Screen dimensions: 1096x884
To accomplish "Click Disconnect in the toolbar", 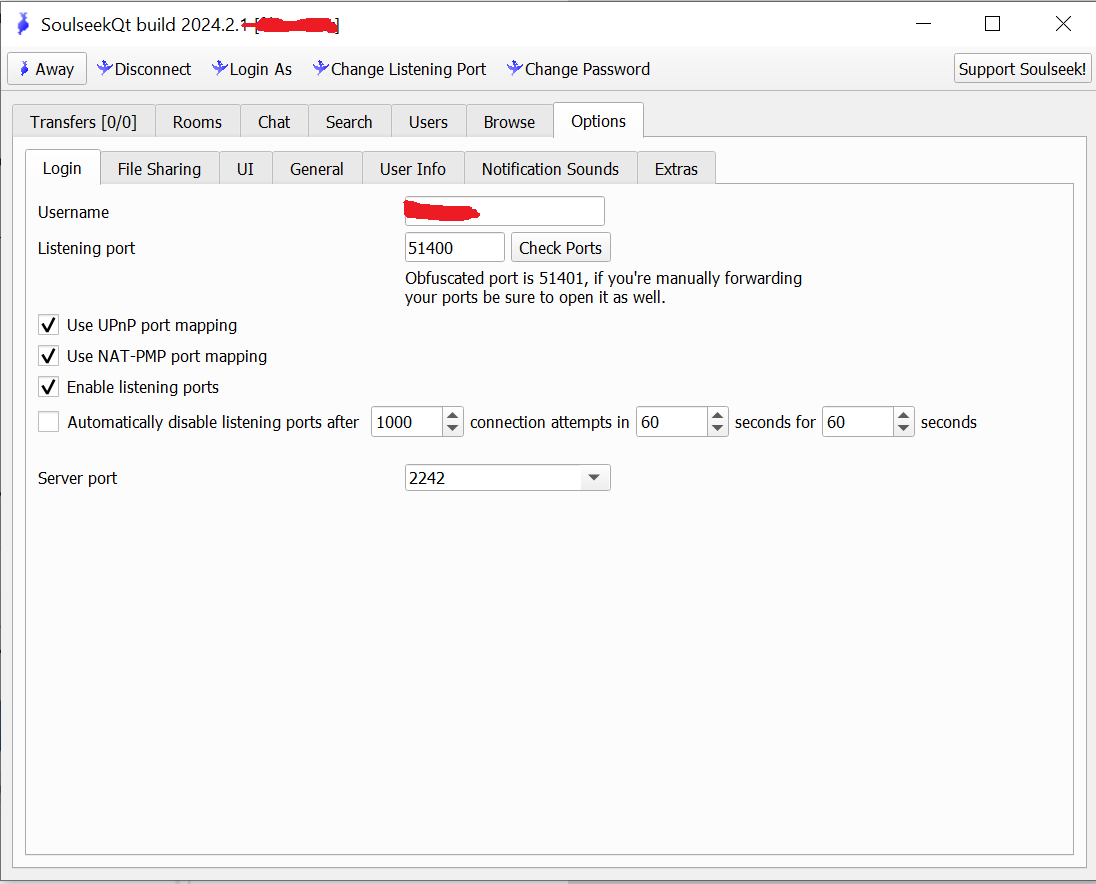I will click(144, 69).
